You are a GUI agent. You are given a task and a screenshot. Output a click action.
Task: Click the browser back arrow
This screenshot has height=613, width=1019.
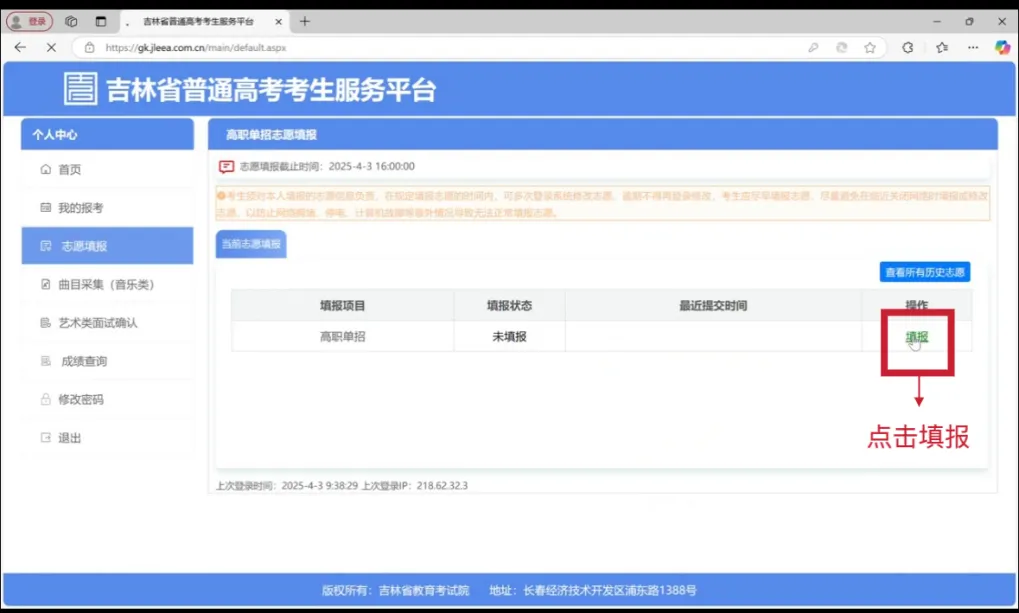point(20,47)
